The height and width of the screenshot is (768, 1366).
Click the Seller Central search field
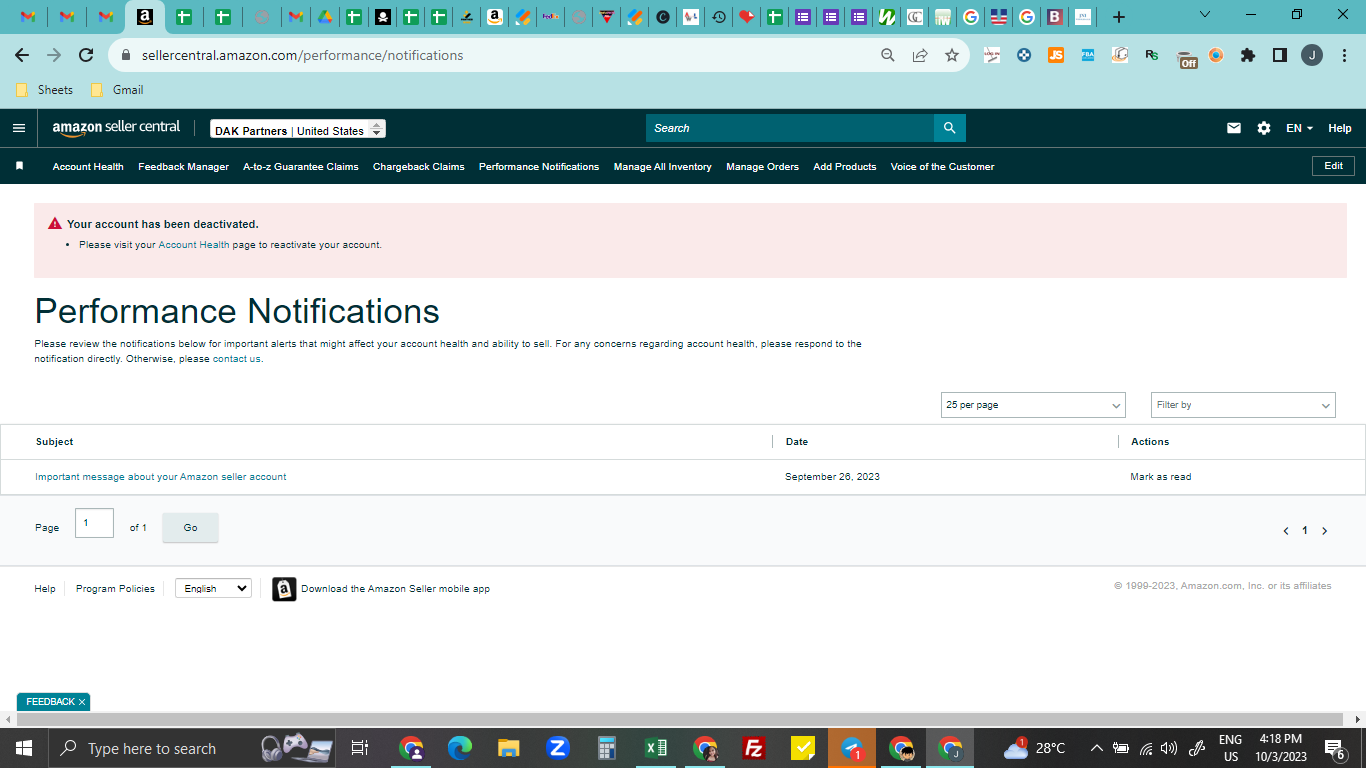[x=790, y=128]
